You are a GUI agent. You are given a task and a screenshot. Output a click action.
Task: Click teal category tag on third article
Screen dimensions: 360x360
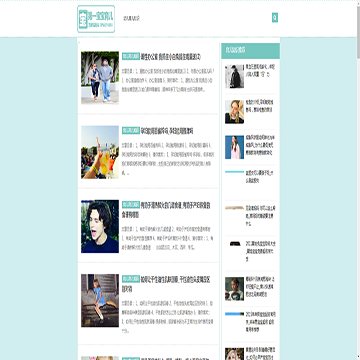pos(131,205)
